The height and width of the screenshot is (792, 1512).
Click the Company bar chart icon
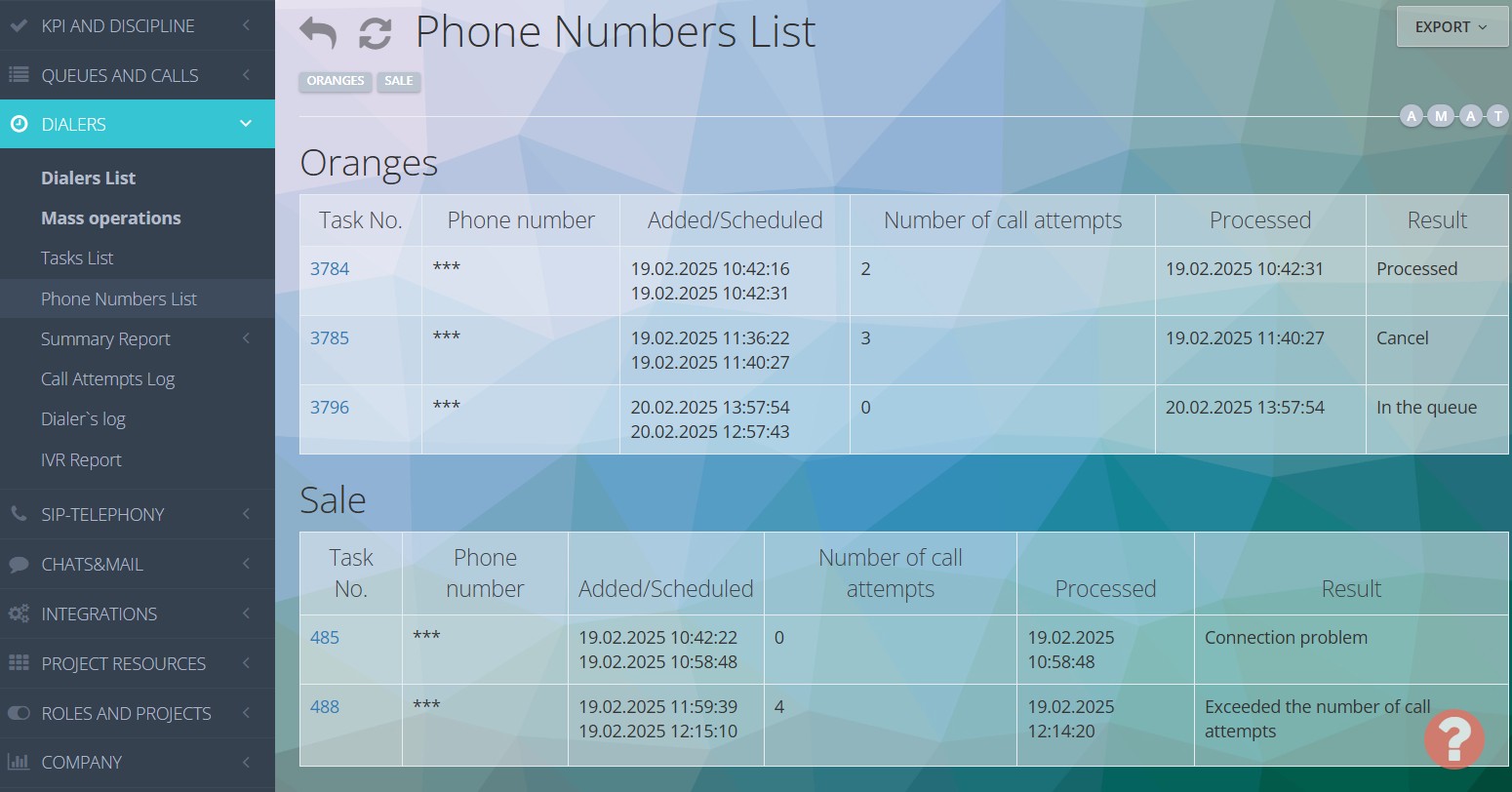tap(19, 762)
